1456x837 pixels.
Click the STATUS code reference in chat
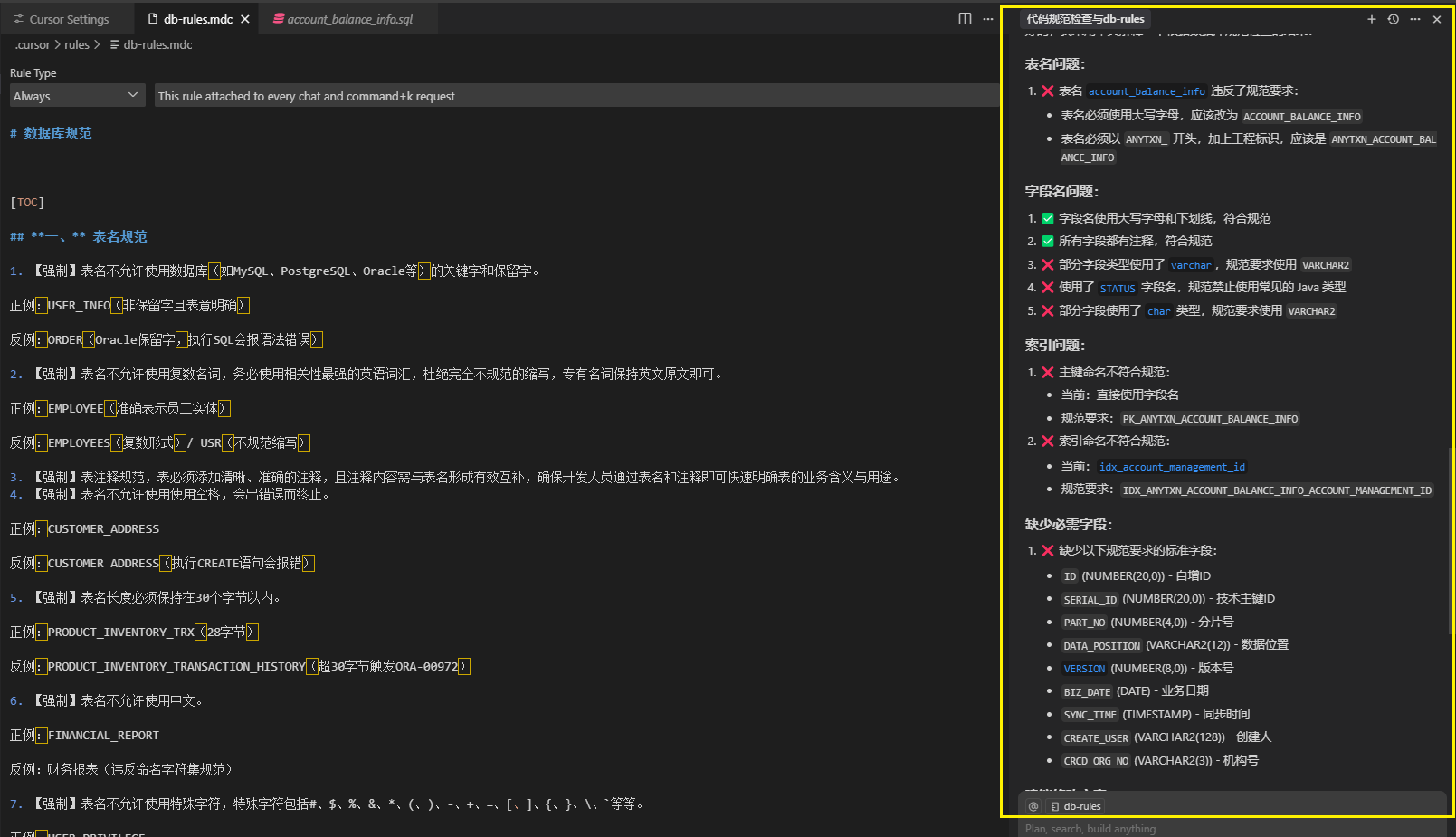point(1118,289)
